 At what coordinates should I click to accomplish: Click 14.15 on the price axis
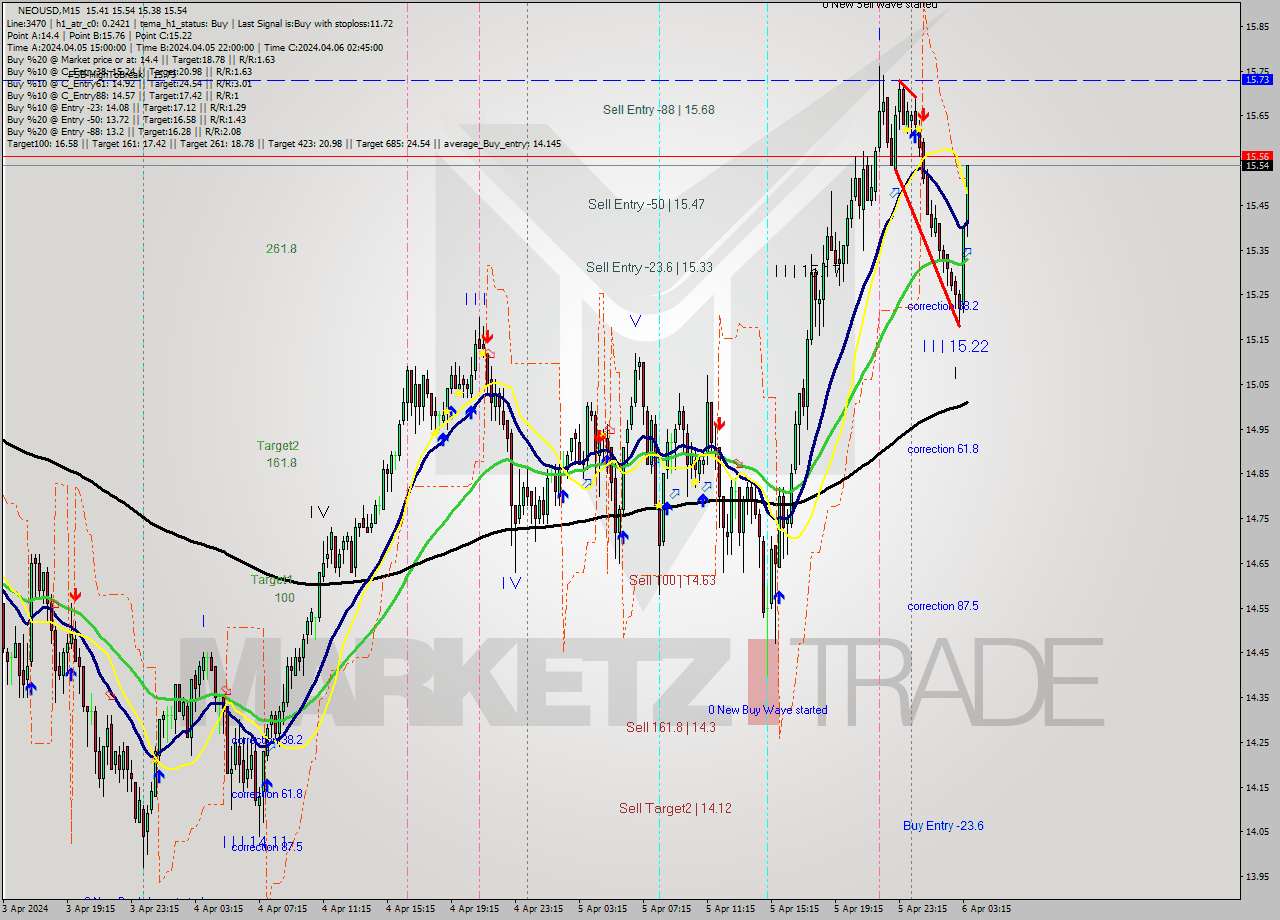[x=1257, y=787]
